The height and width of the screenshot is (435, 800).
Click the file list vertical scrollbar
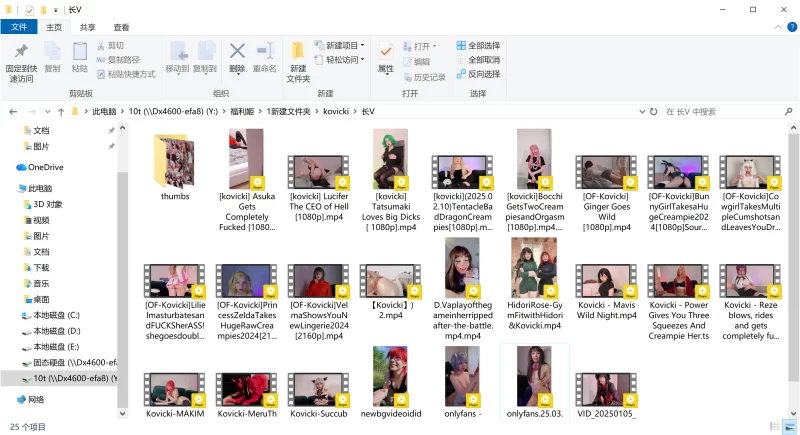(792, 257)
